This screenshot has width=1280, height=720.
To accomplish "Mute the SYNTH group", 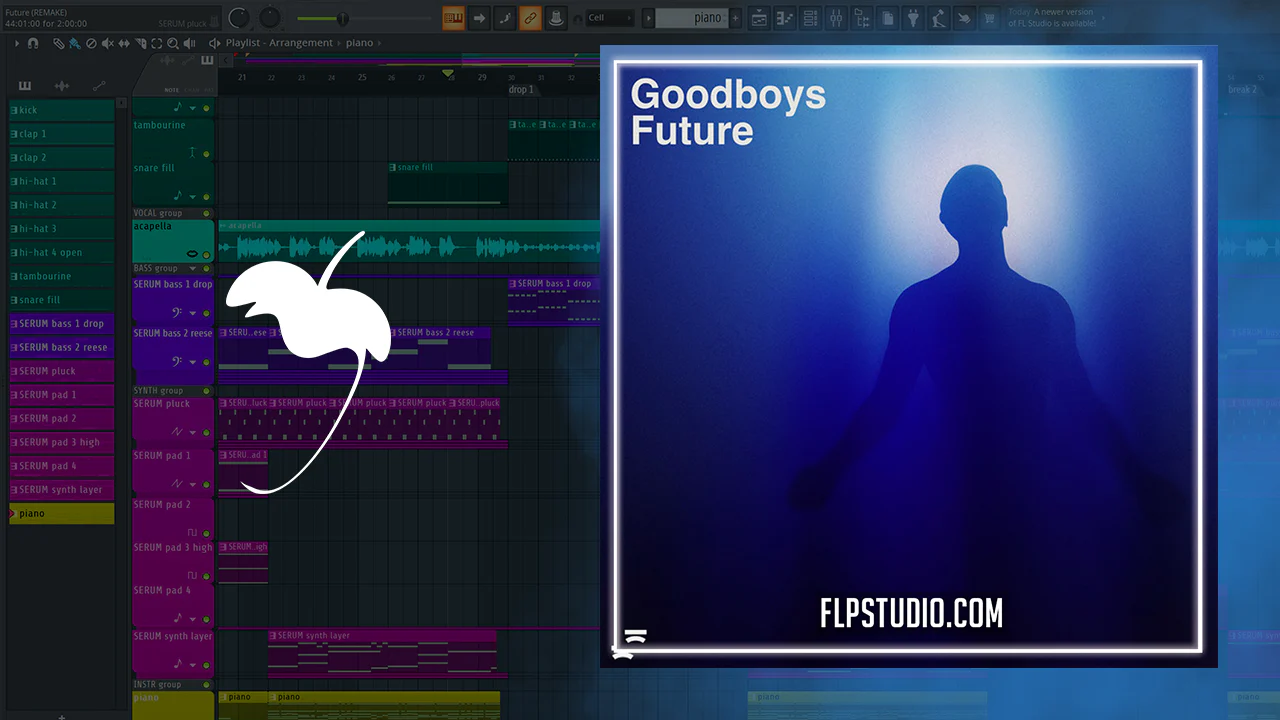I will coord(207,391).
